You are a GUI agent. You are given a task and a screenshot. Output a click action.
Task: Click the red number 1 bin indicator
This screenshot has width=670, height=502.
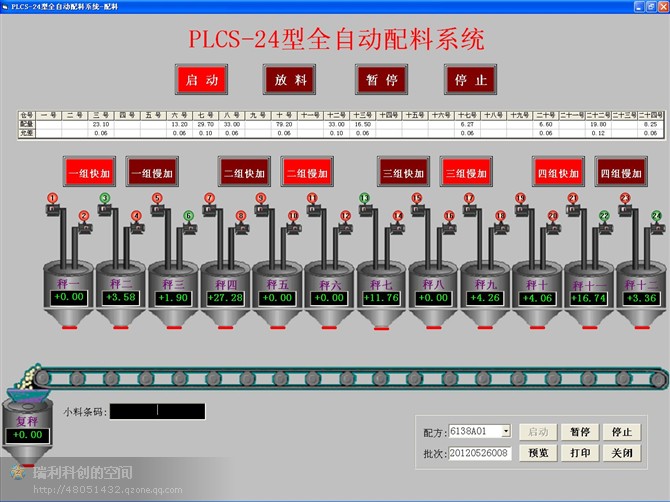[x=52, y=198]
